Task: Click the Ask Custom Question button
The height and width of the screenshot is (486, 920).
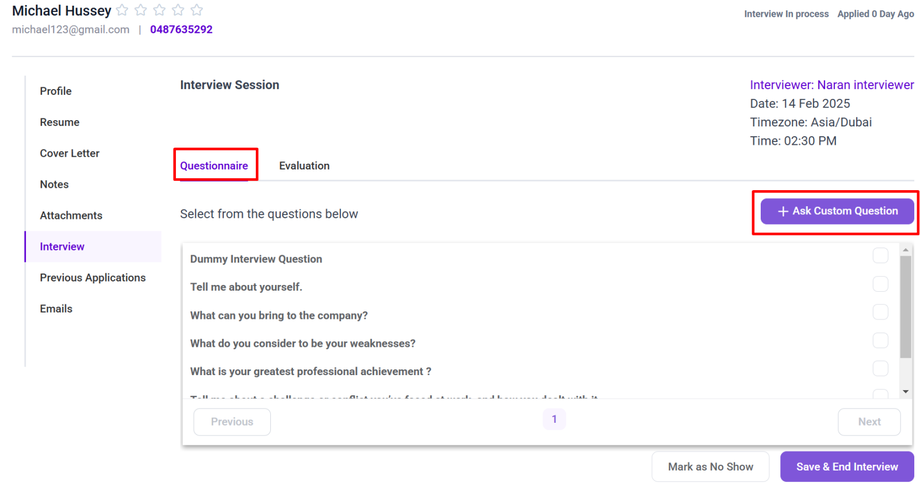Action: point(836,211)
